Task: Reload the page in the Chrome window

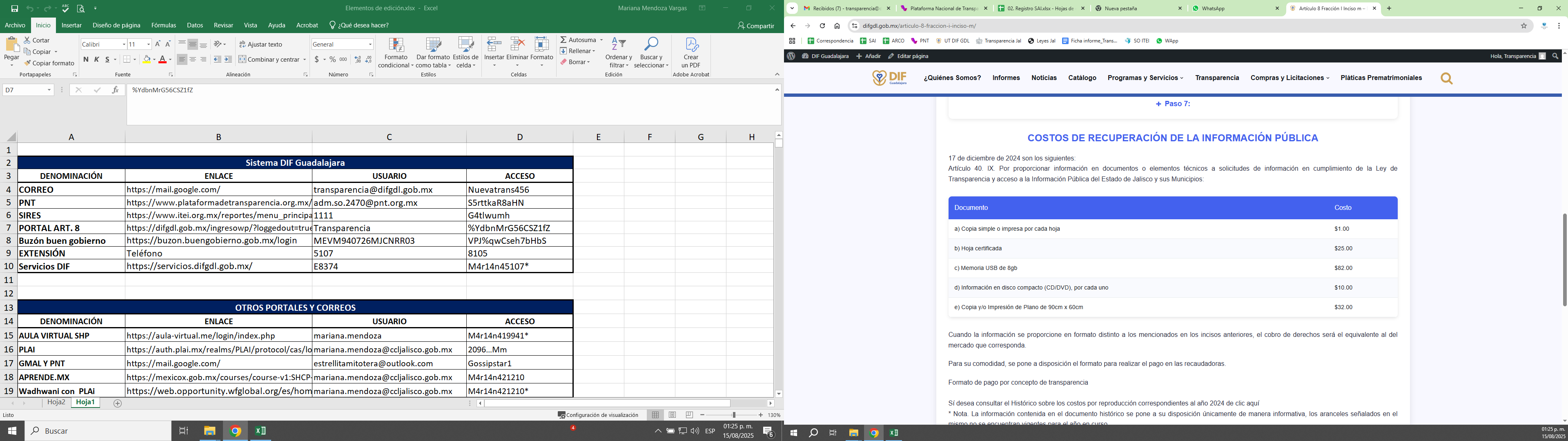Action: [x=822, y=26]
